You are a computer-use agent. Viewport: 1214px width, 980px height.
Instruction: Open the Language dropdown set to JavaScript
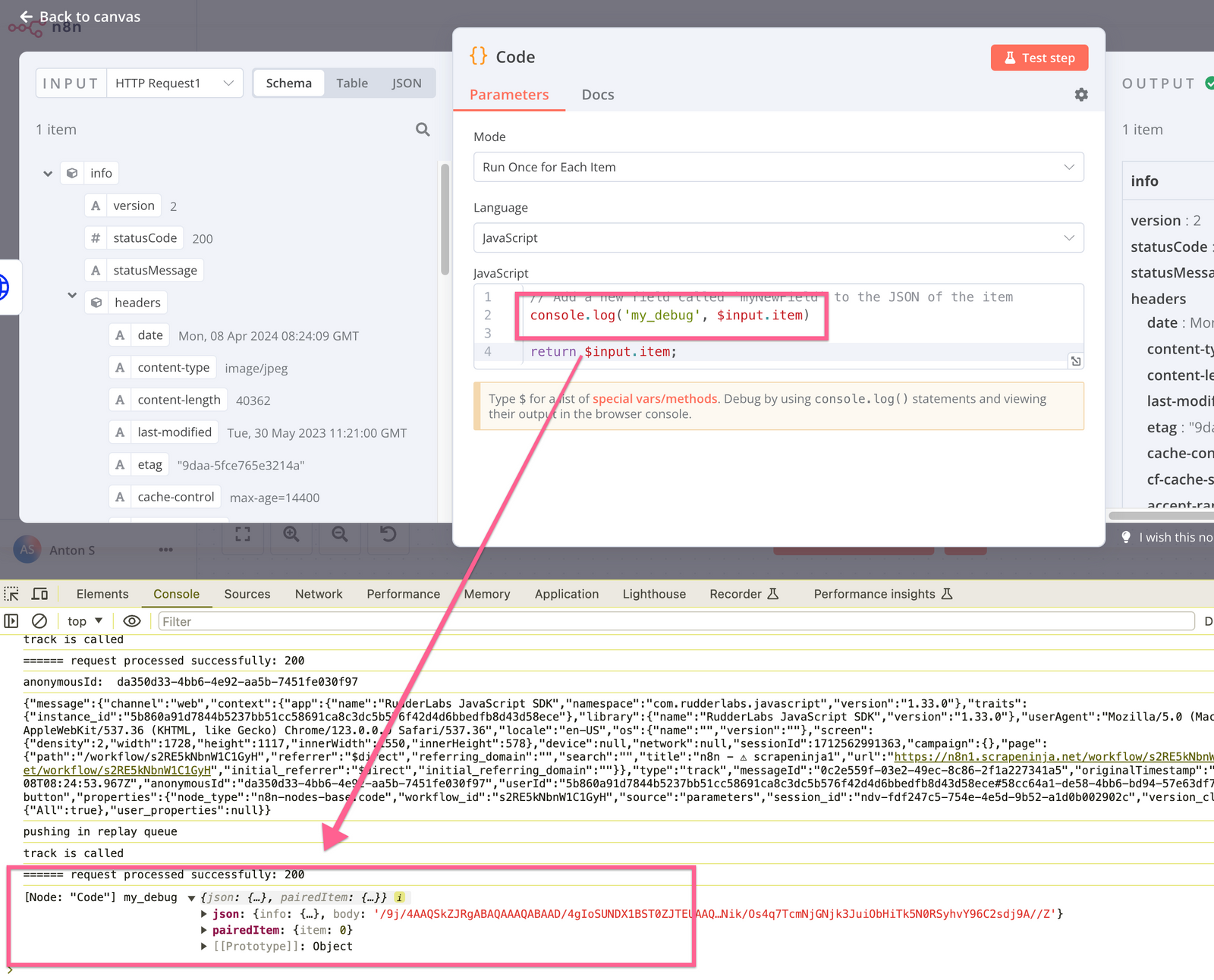point(778,237)
